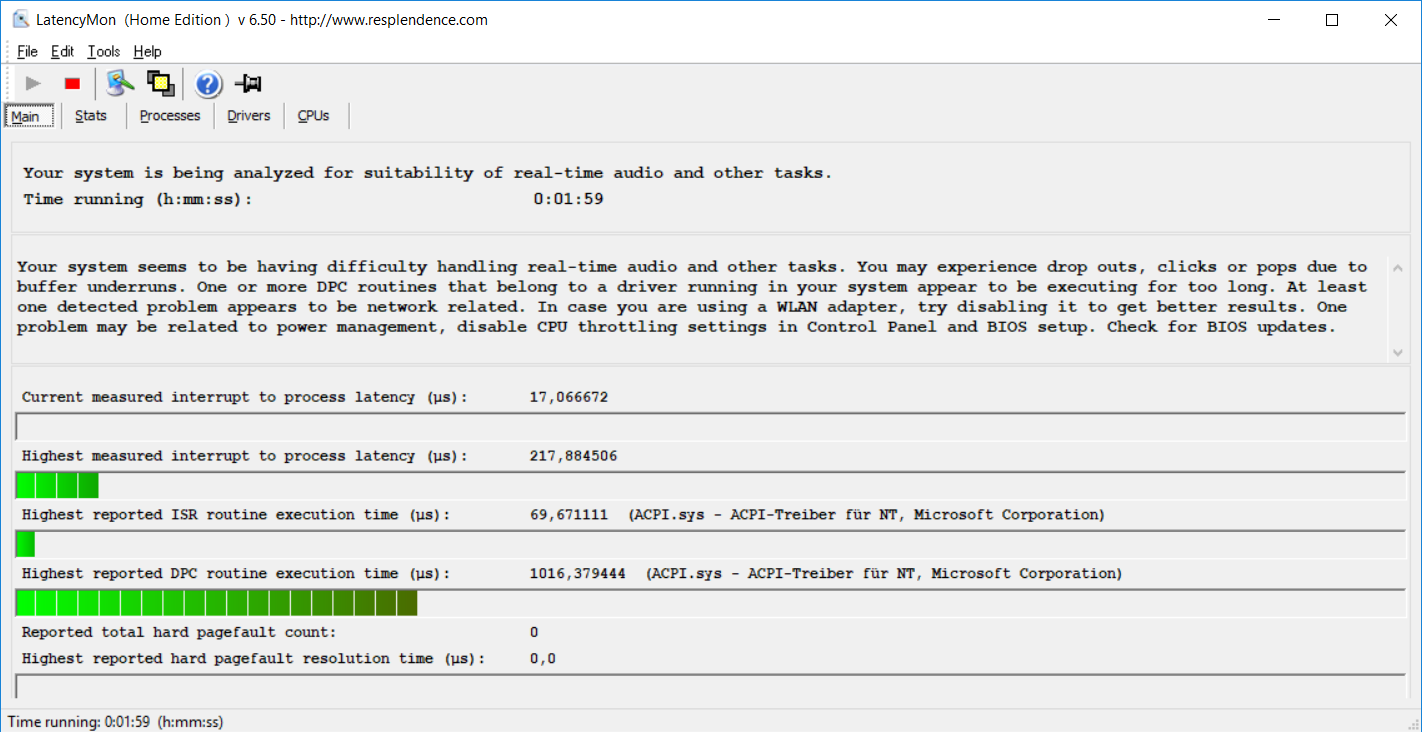This screenshot has height=732, width=1422.
Task: Click the pagefault resolution time value 0,0
Action: pyautogui.click(x=543, y=659)
